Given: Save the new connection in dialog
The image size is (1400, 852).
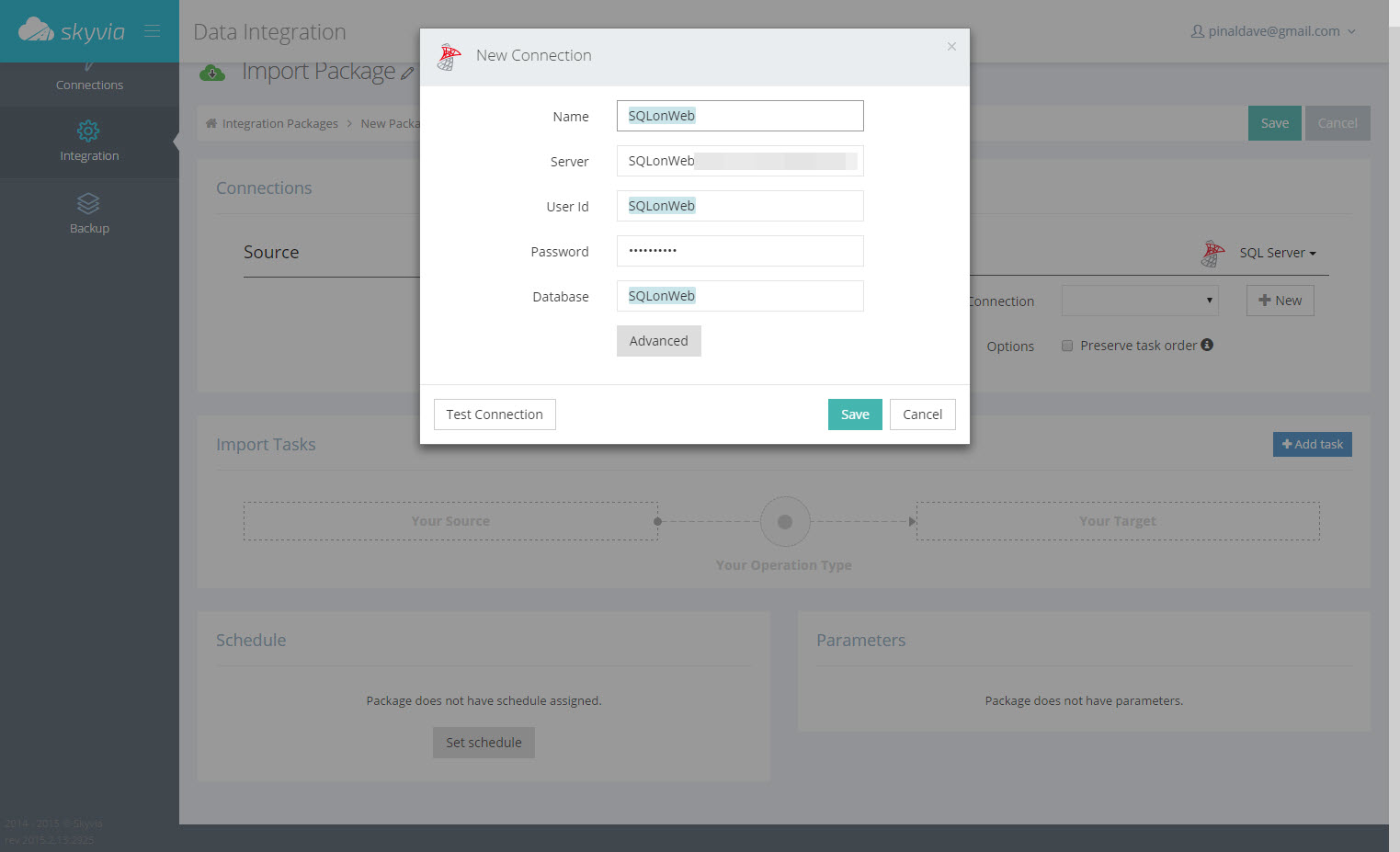Looking at the screenshot, I should [855, 415].
